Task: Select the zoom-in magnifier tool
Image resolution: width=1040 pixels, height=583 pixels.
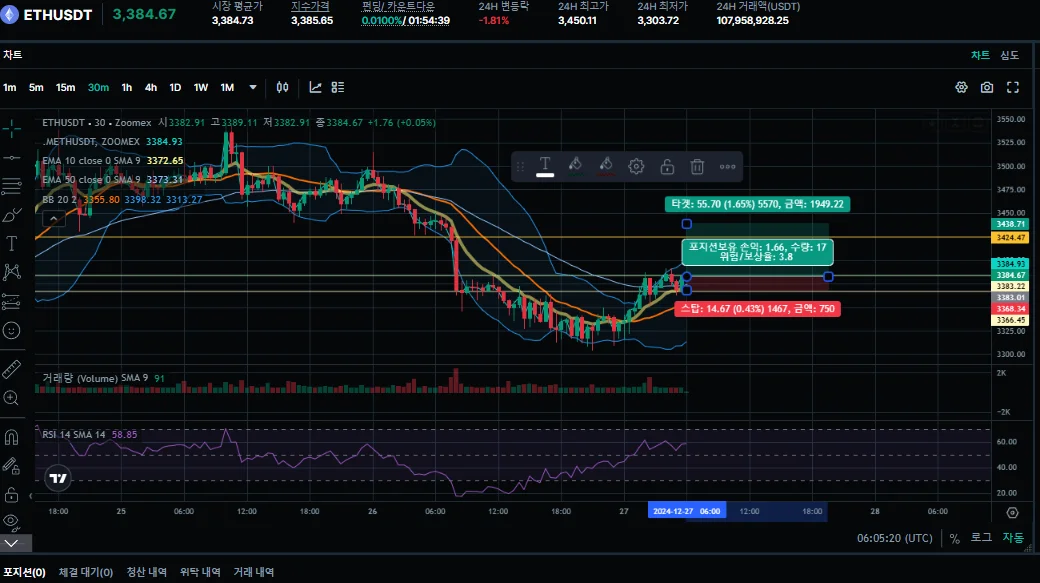Action: (x=11, y=398)
